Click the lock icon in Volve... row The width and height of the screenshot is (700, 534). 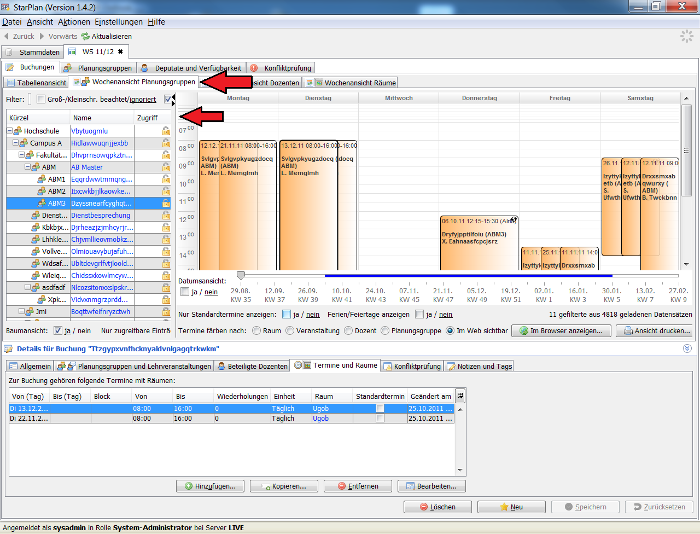[166, 251]
